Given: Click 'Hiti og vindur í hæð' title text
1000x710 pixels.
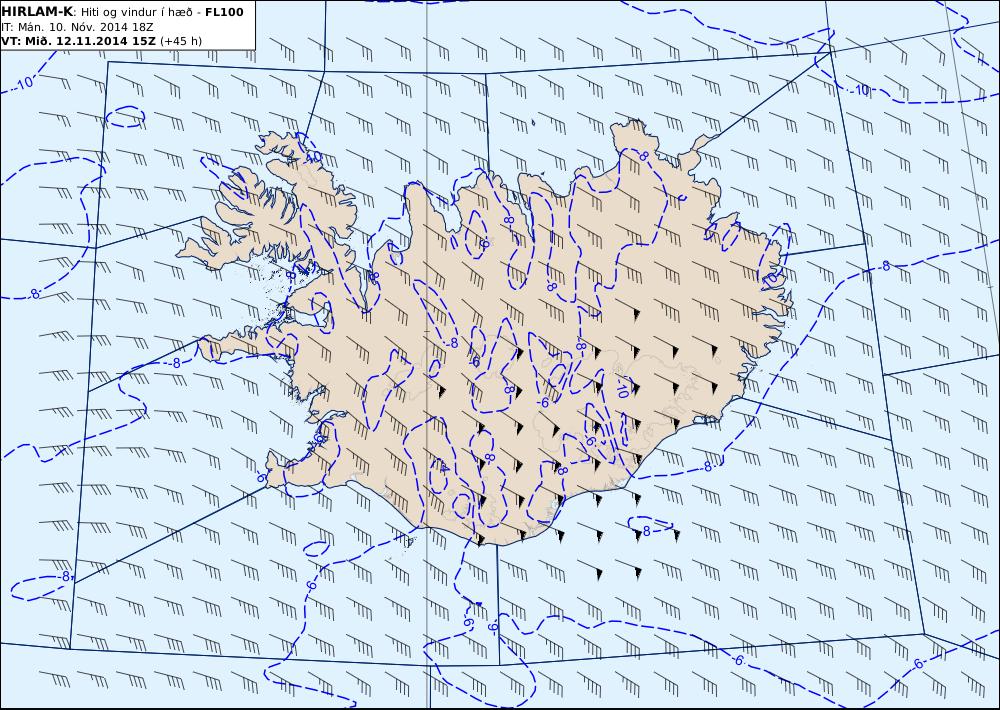Looking at the screenshot, I should (136, 12).
